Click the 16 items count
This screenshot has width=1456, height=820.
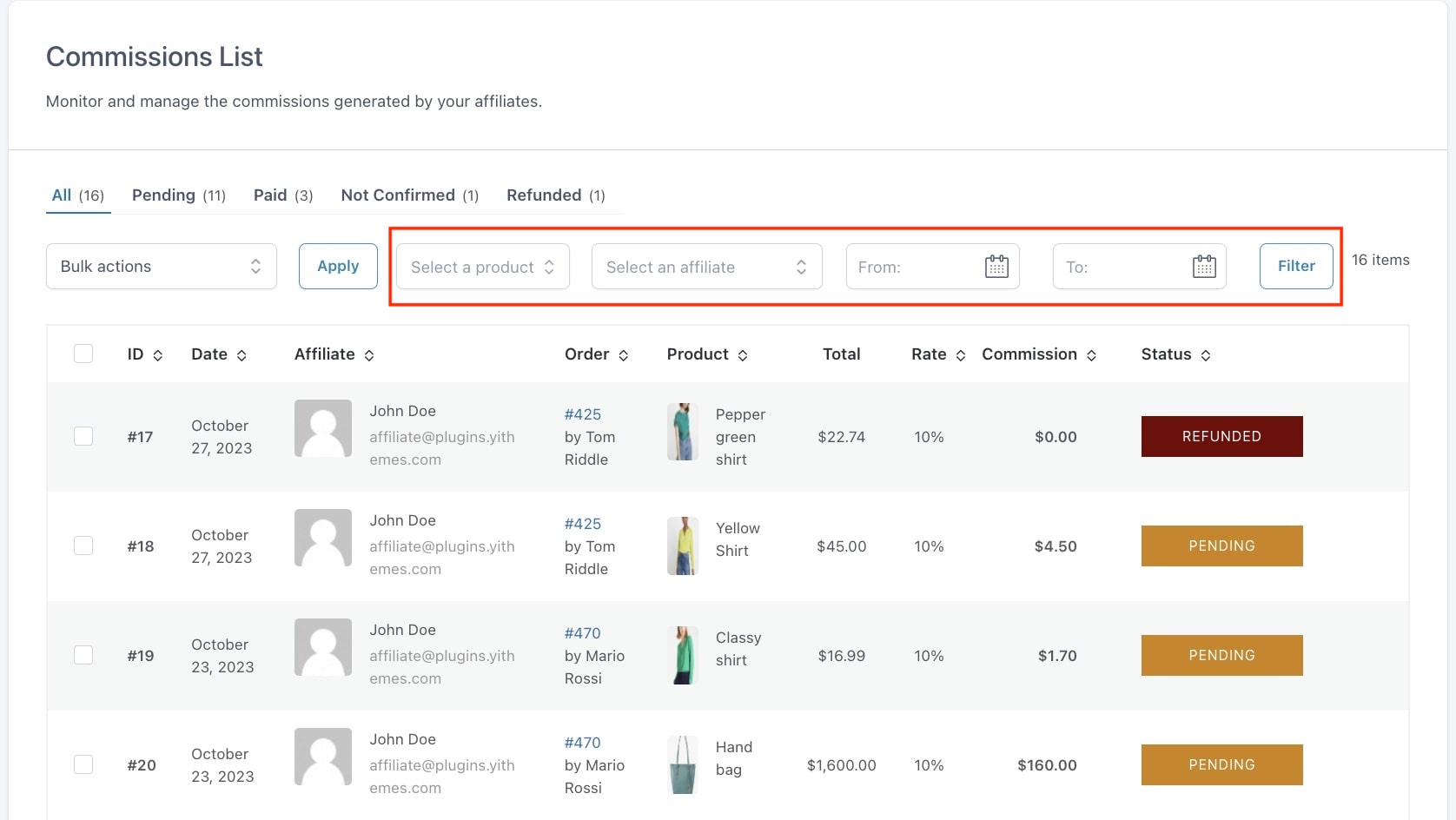pos(1380,260)
